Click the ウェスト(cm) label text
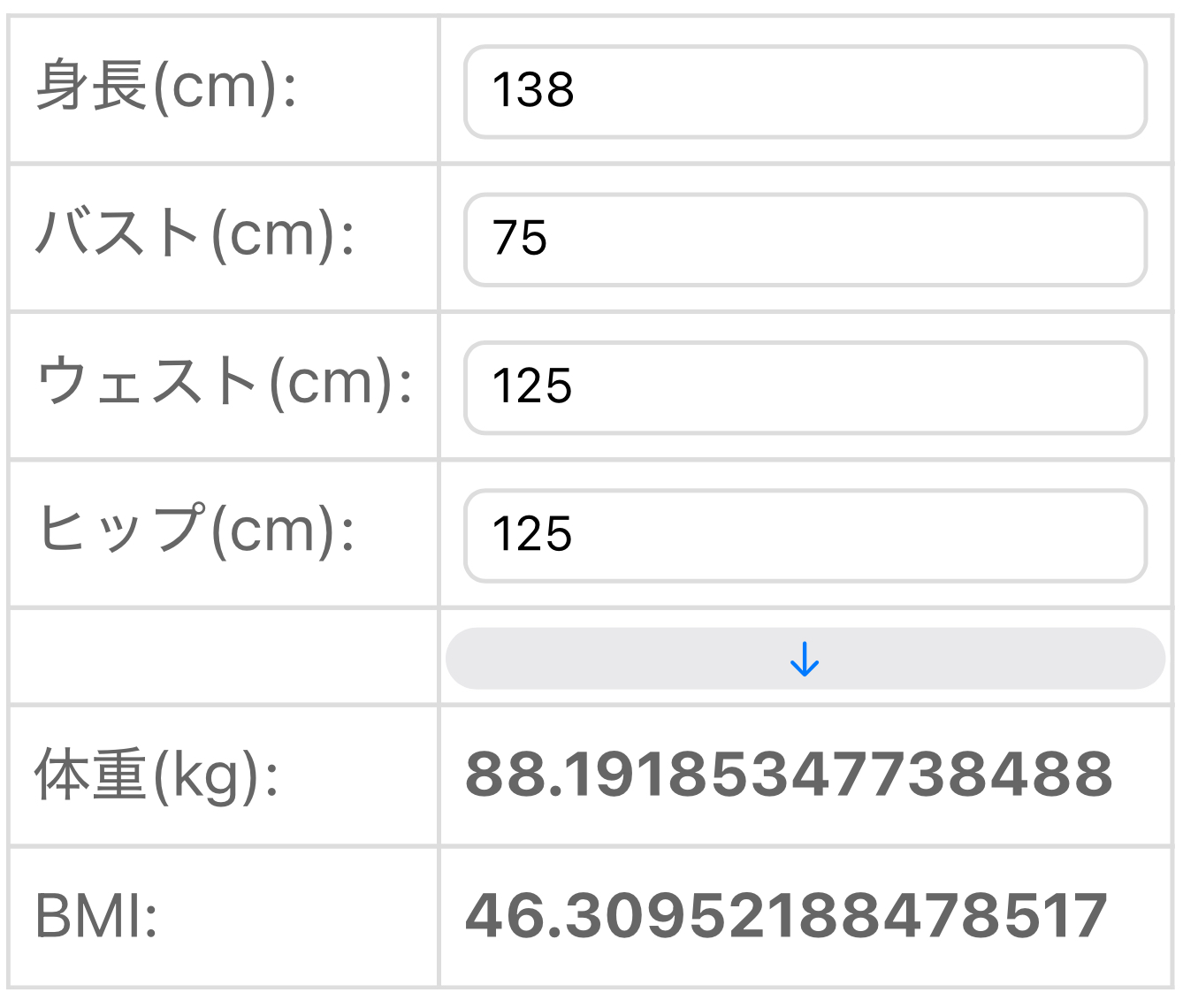This screenshot has width=1183, height=1008. (225, 383)
